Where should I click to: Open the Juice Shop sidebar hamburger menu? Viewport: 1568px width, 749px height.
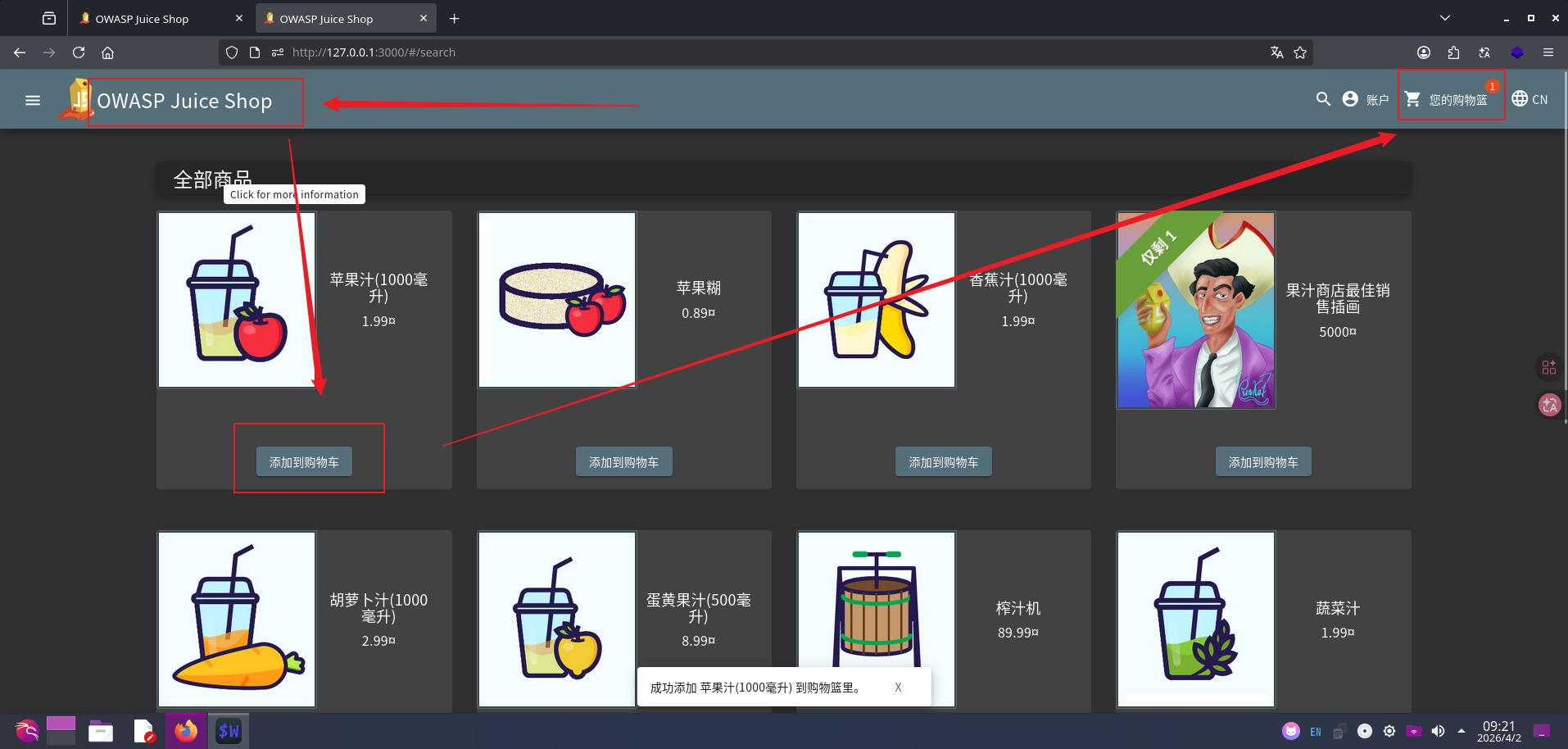click(33, 100)
